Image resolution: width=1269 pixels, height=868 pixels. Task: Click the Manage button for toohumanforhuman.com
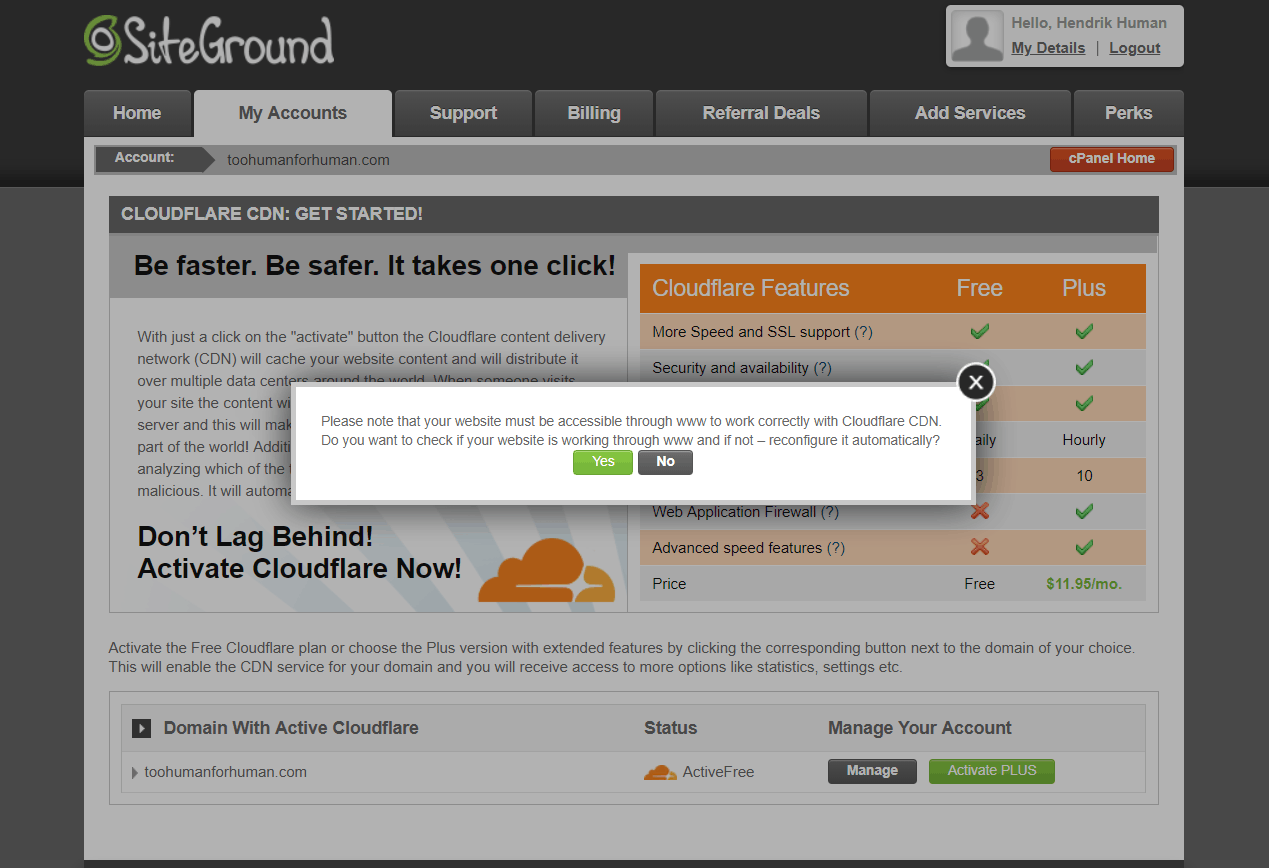pos(872,771)
